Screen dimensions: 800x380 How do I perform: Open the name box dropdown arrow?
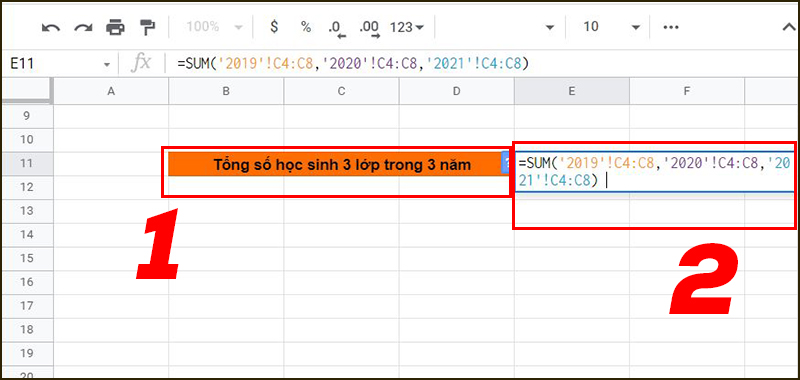tap(107, 65)
